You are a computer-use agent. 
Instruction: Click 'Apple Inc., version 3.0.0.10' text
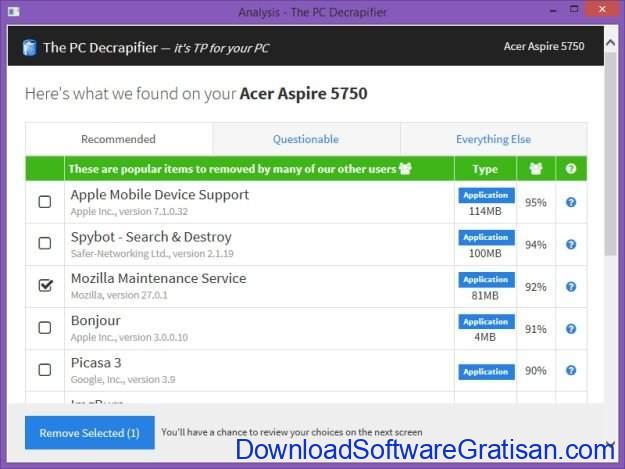tap(129, 338)
